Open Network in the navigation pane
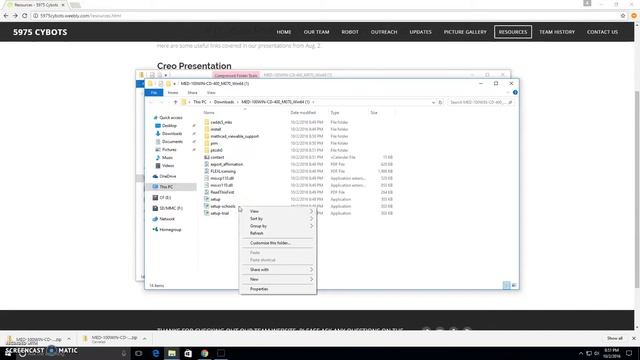This screenshot has height=360, width=640. 164,219
